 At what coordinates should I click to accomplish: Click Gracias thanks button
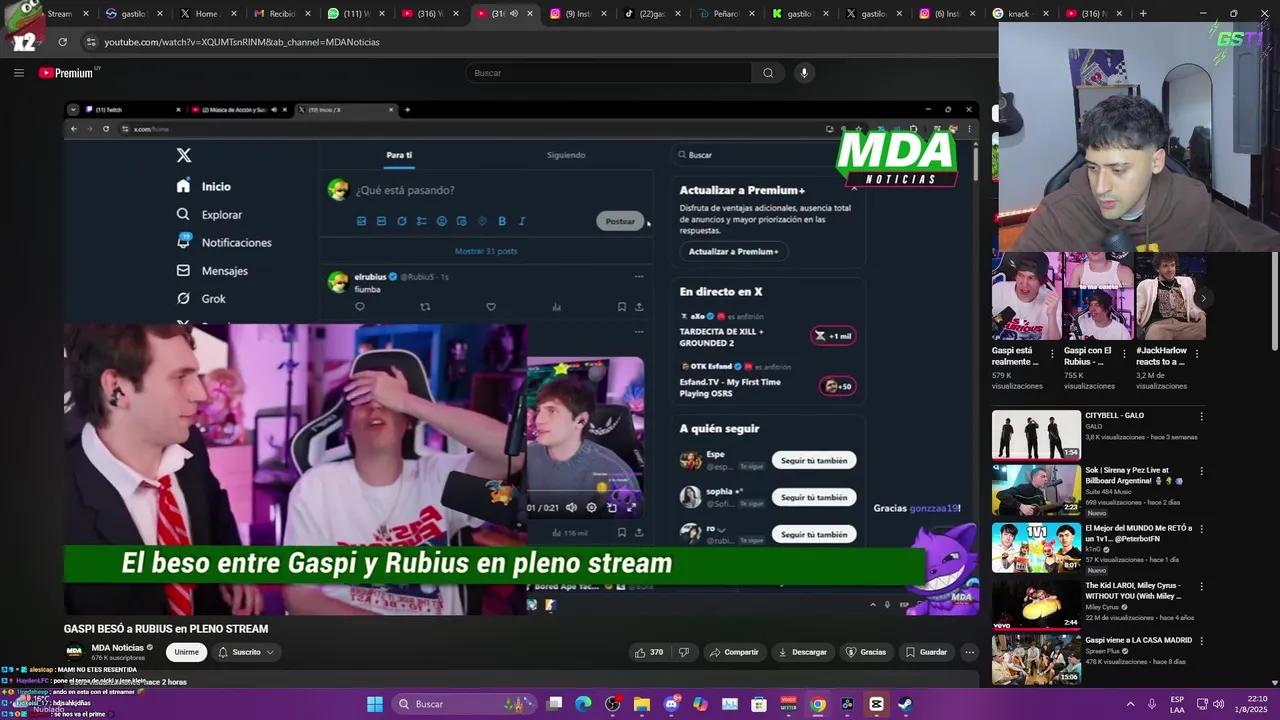[x=866, y=652]
